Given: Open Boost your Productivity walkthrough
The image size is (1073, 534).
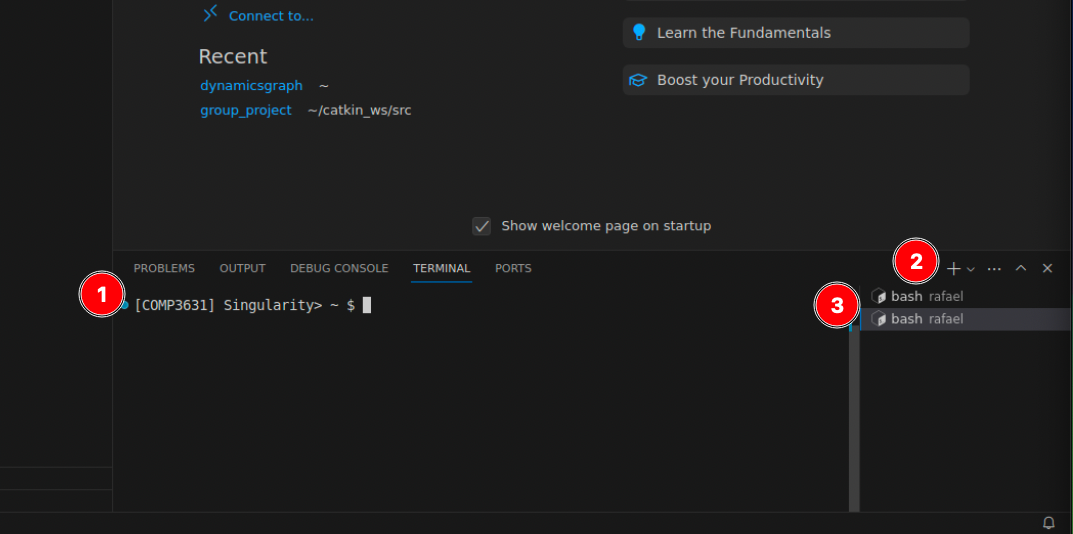Looking at the screenshot, I should [x=796, y=80].
